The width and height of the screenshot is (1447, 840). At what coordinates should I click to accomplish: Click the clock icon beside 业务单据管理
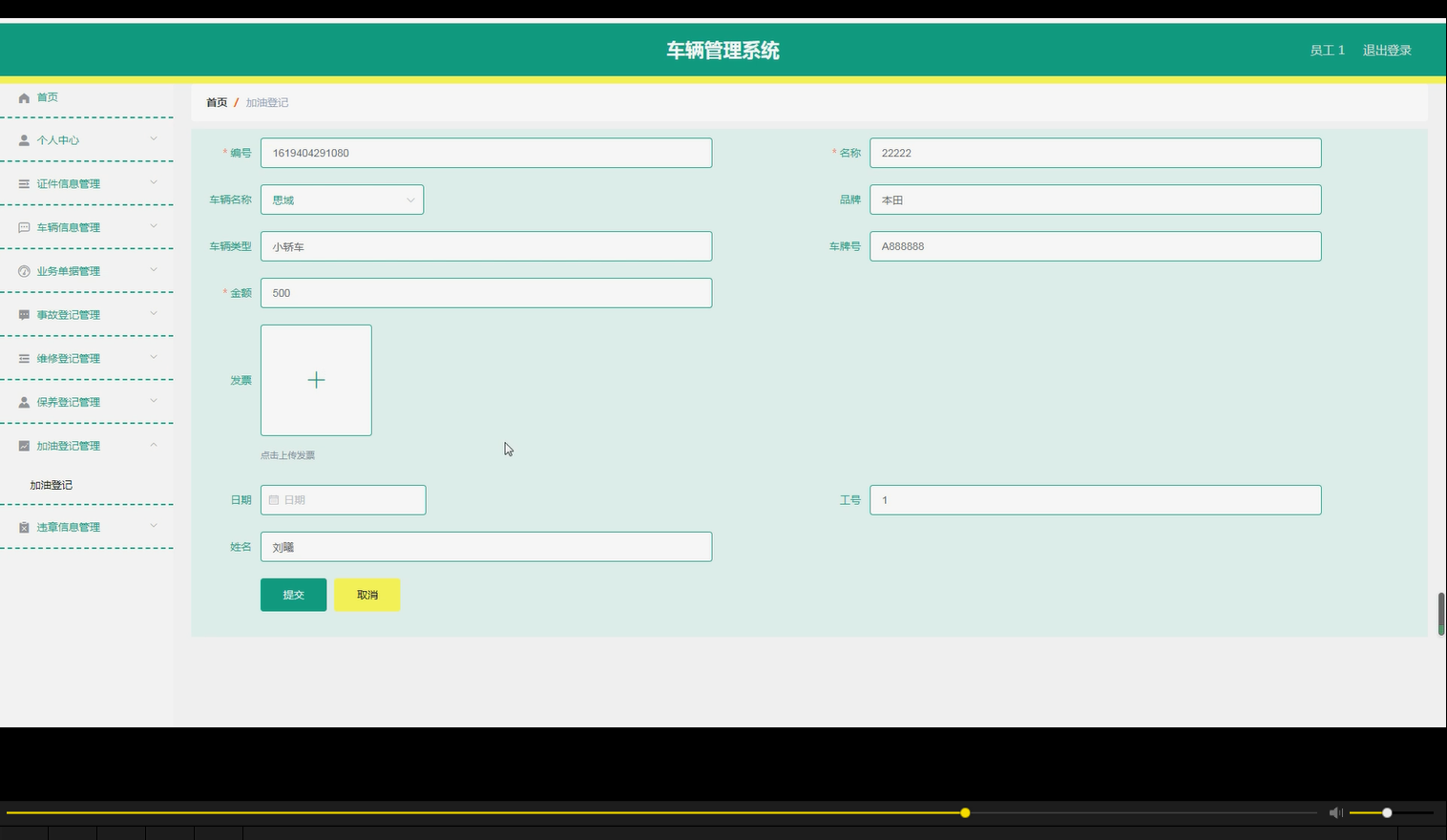(x=23, y=270)
